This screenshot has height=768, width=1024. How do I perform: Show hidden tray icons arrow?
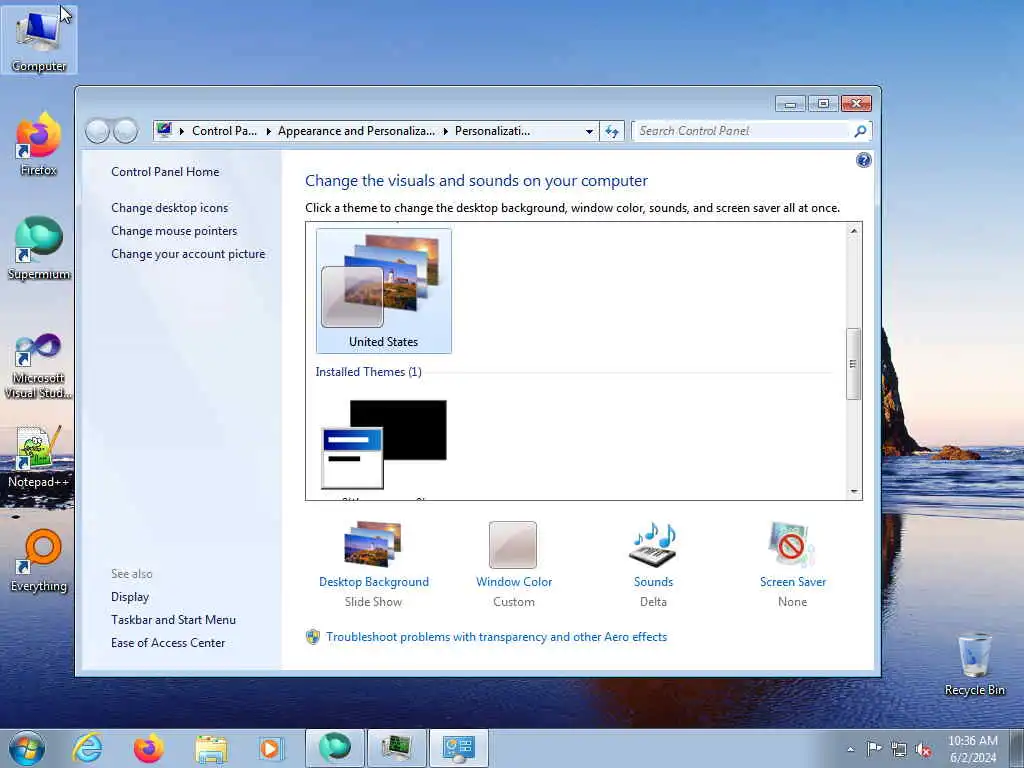point(850,749)
